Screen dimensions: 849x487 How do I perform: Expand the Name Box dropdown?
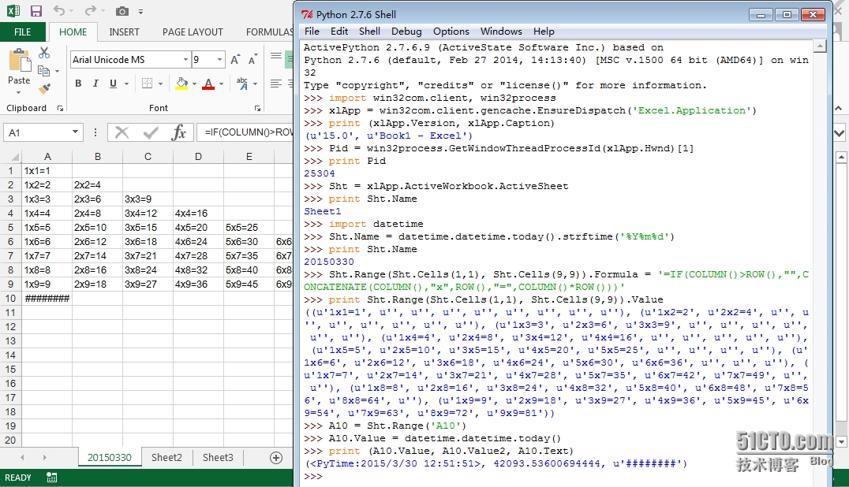(x=75, y=132)
